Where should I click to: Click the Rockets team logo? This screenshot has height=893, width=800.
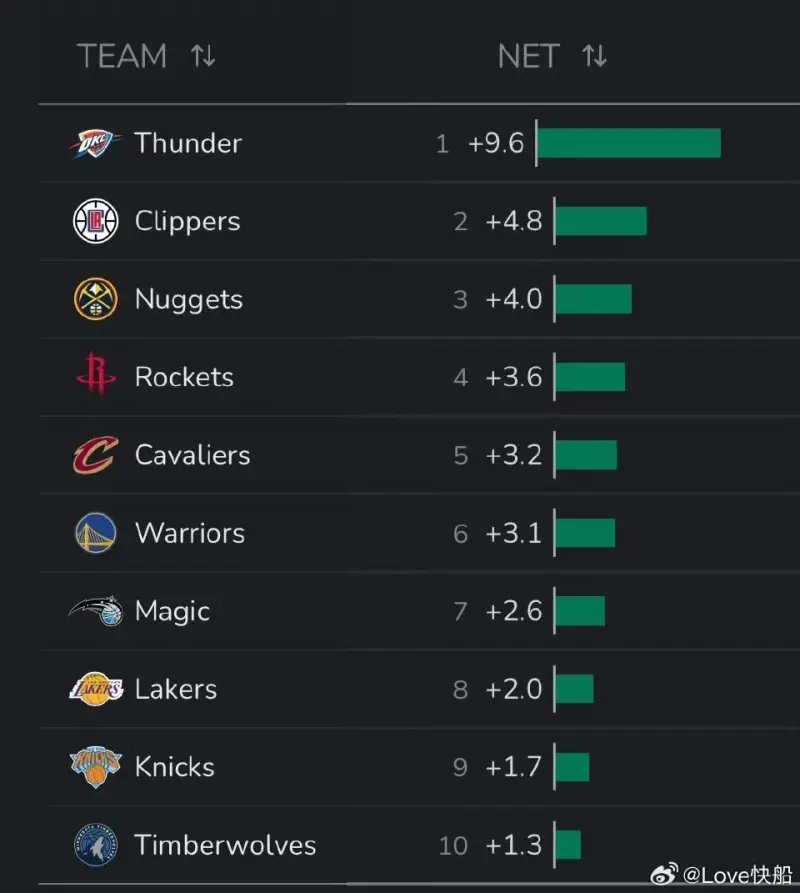pyautogui.click(x=96, y=377)
